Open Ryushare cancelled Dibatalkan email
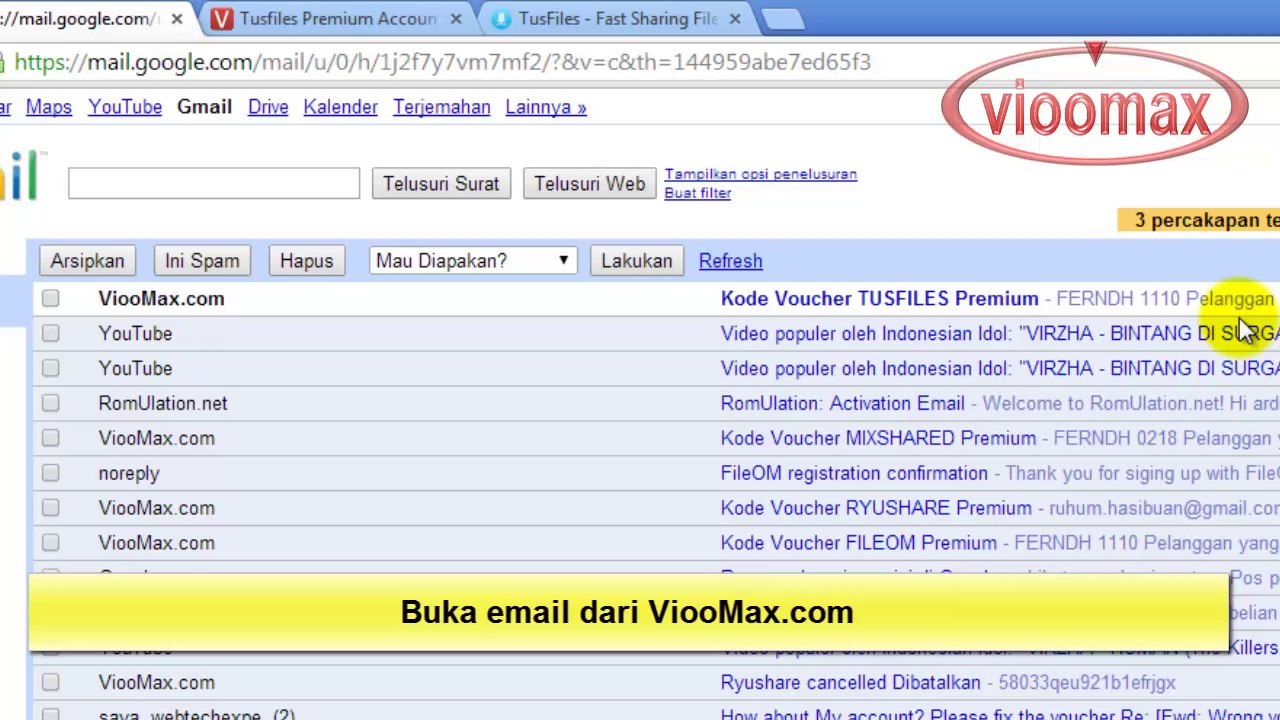Image resolution: width=1280 pixels, height=720 pixels. pyautogui.click(x=851, y=682)
